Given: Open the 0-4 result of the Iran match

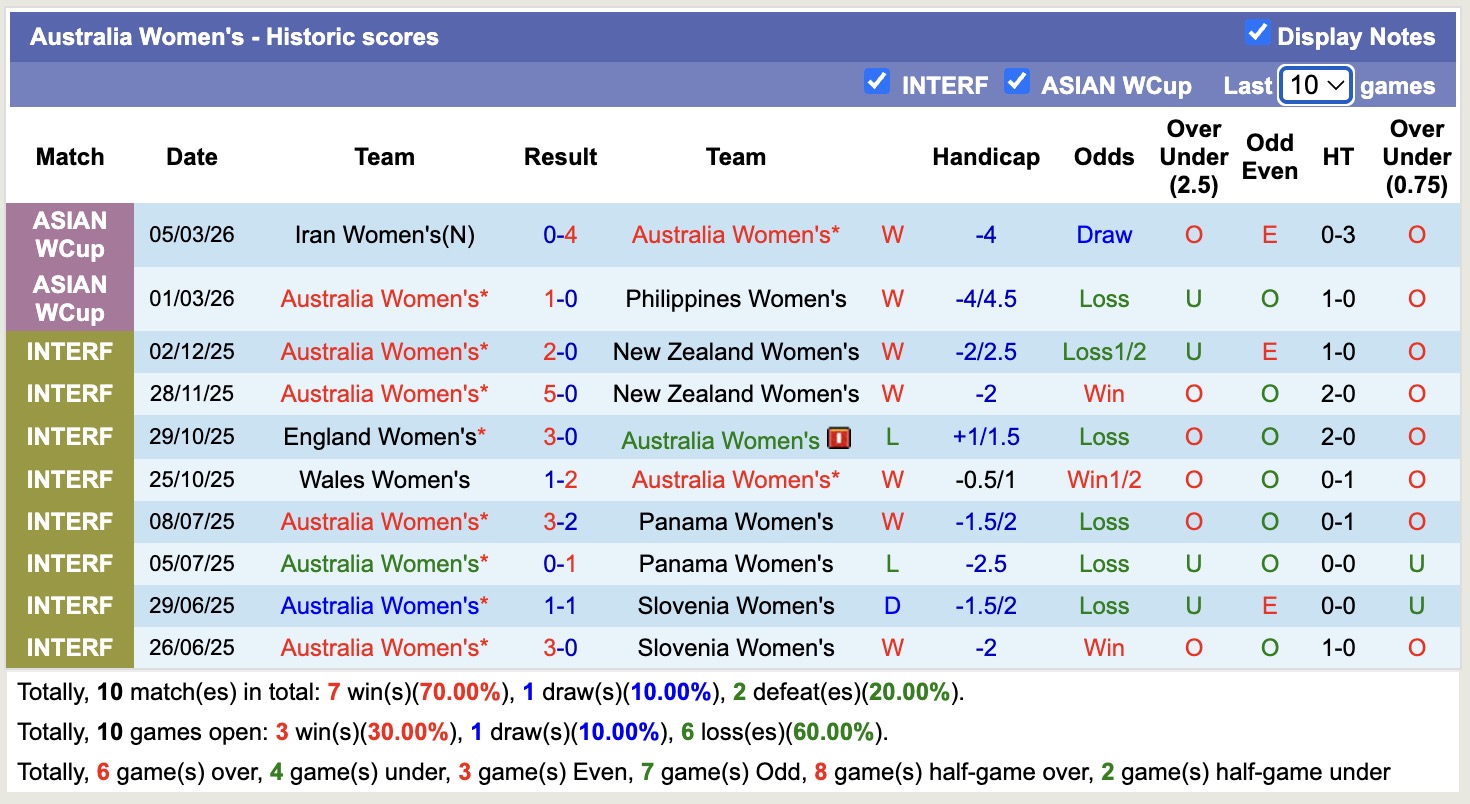Looking at the screenshot, I should [x=560, y=235].
